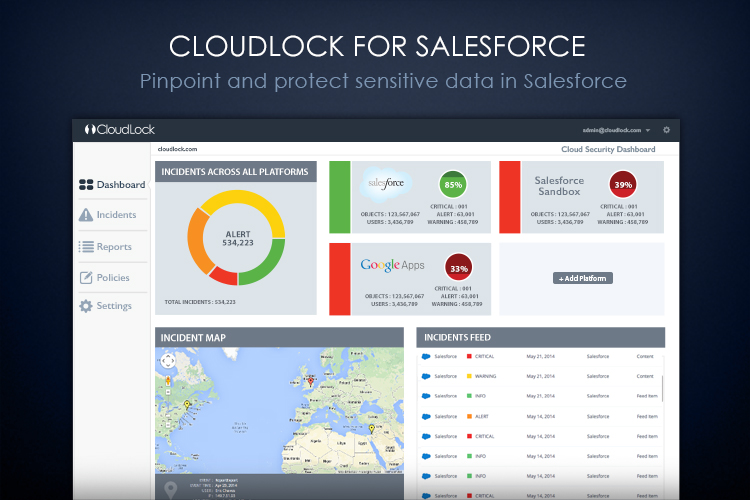Click the map pan navigation control
750x500 pixels.
pyautogui.click(x=168, y=361)
